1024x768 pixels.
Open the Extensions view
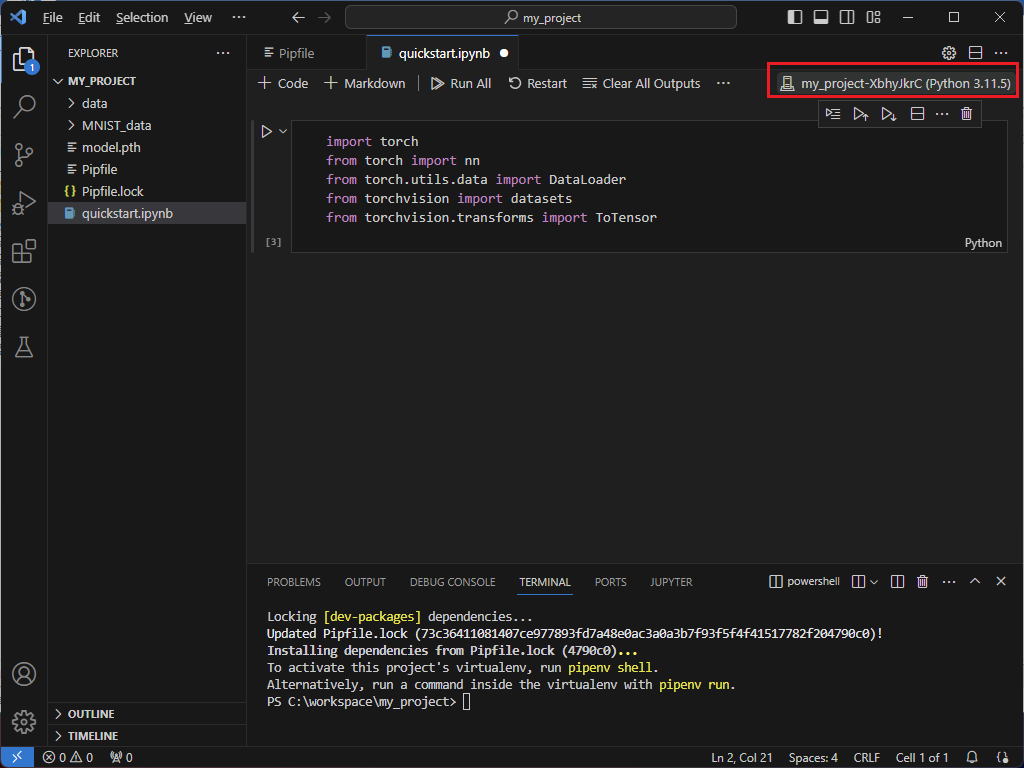[24, 251]
